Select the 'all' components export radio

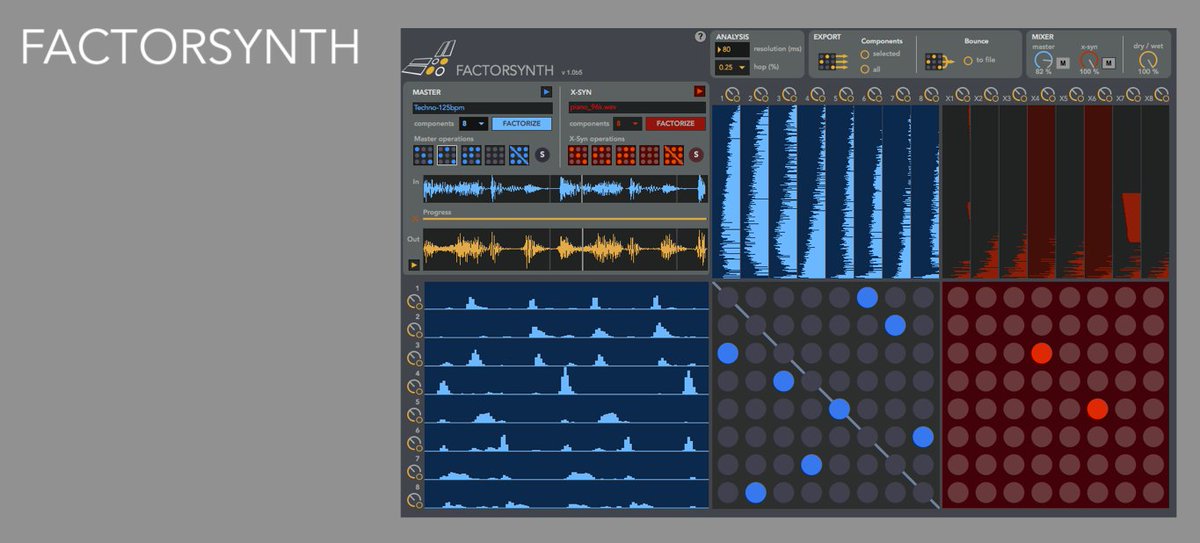click(865, 69)
